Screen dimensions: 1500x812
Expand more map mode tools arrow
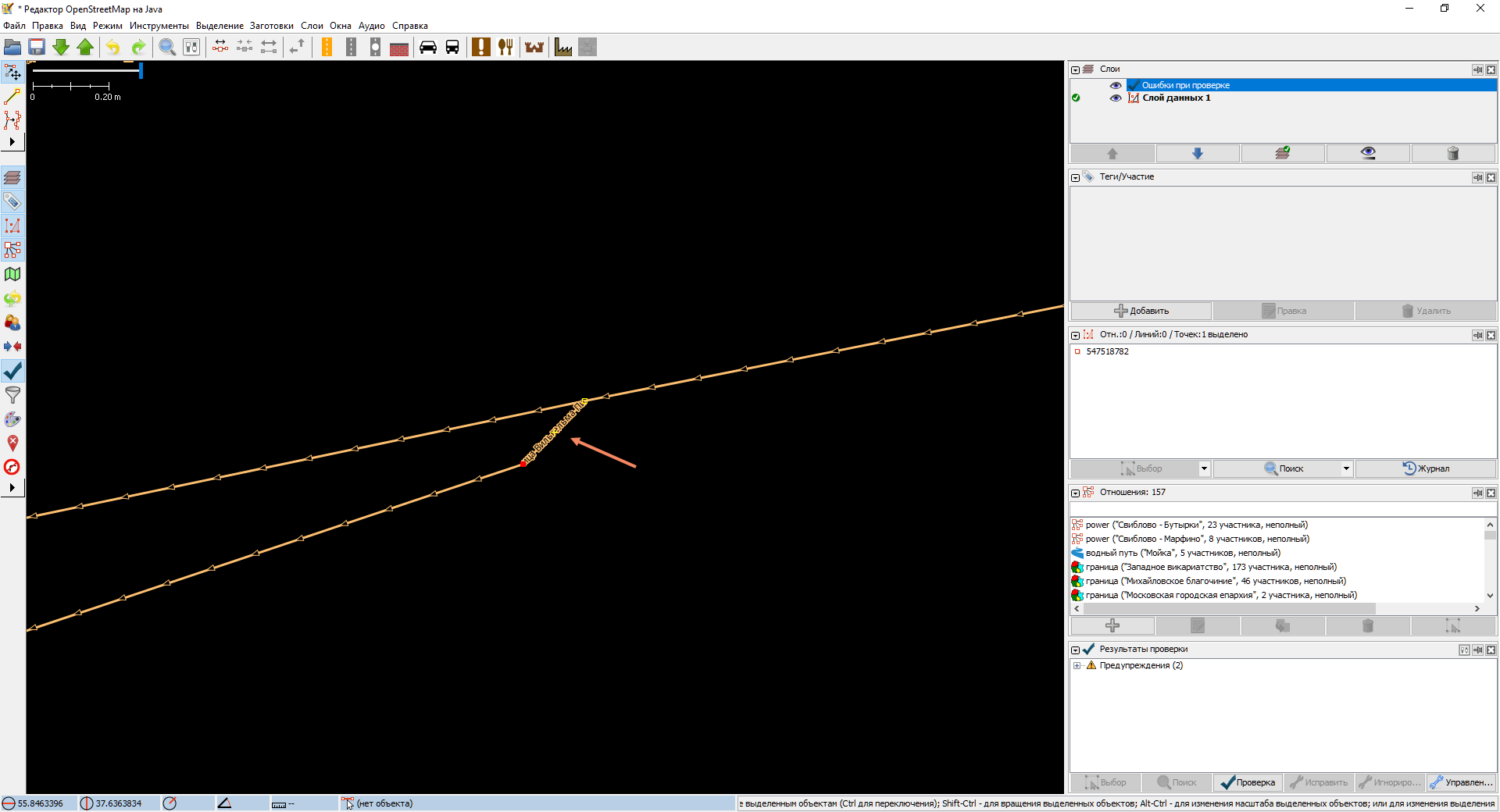(12, 142)
